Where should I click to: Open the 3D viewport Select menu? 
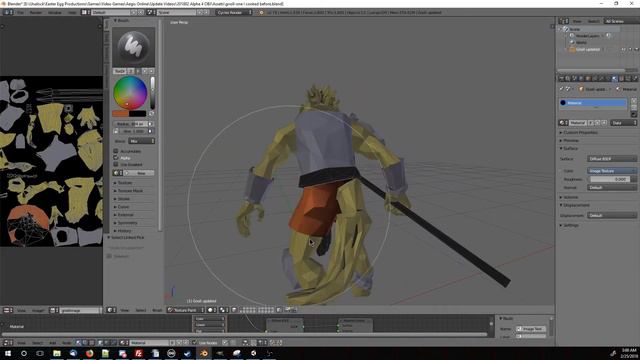click(x=141, y=310)
